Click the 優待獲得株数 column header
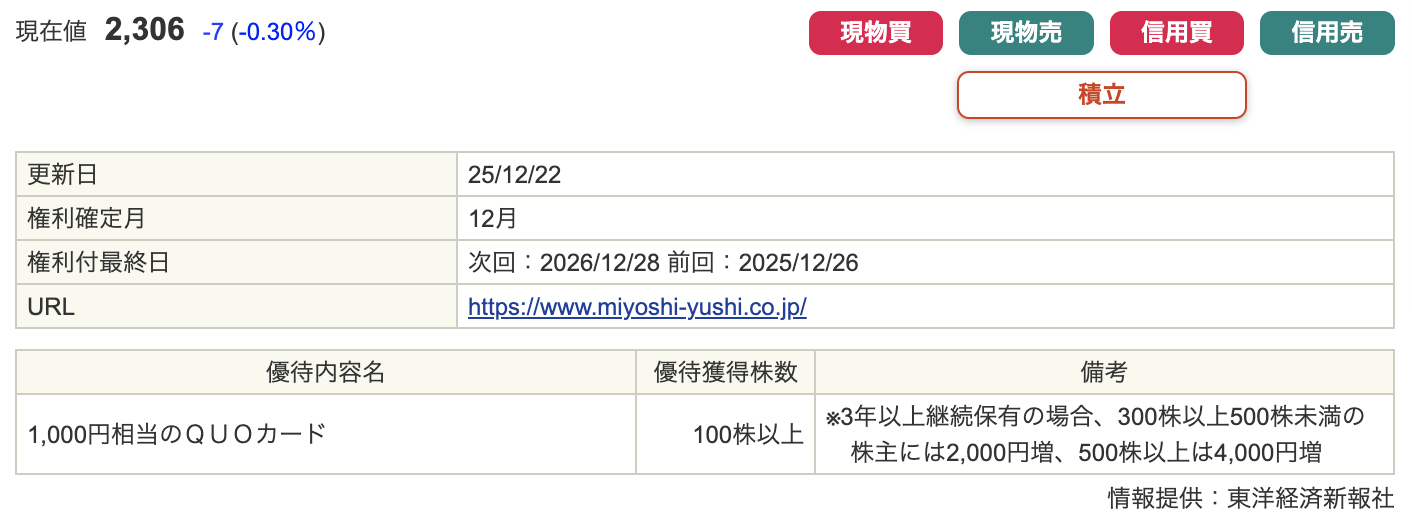The image size is (1412, 518). pos(725,373)
